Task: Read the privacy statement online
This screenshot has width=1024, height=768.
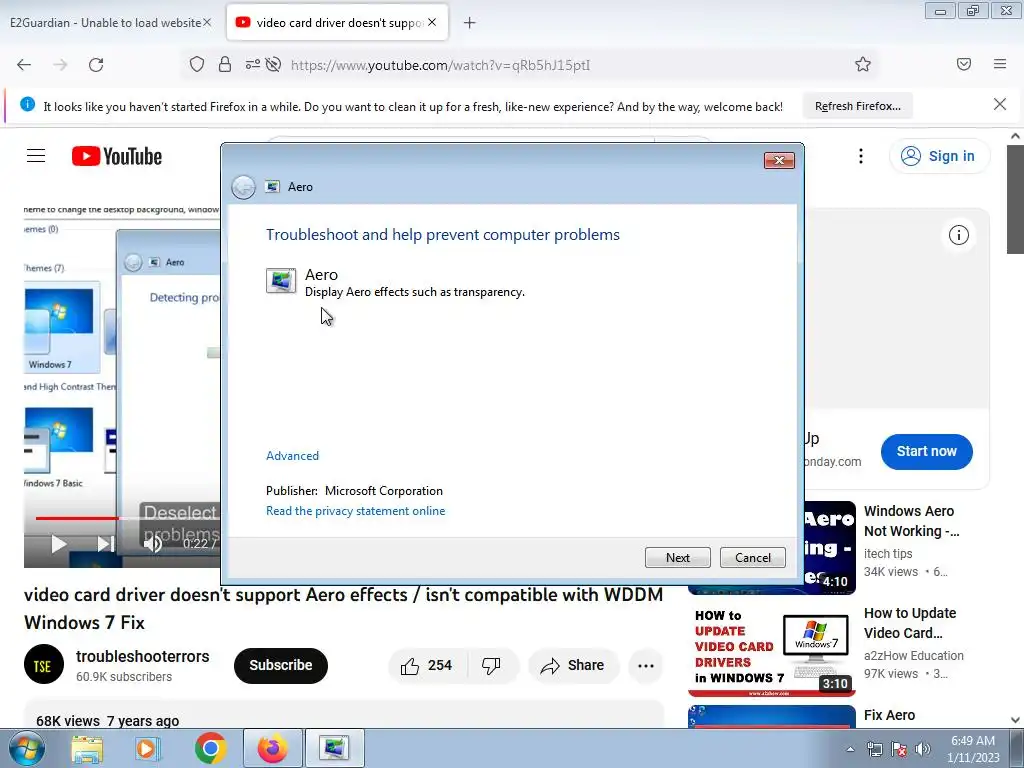Action: (355, 511)
